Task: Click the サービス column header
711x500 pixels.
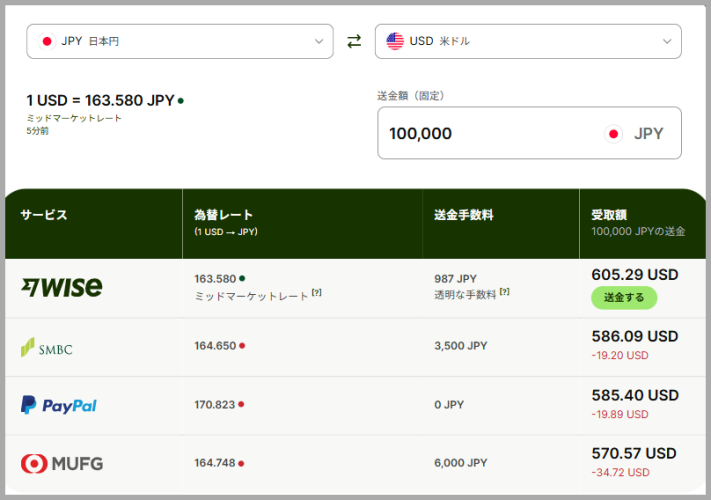Action: [x=44, y=214]
